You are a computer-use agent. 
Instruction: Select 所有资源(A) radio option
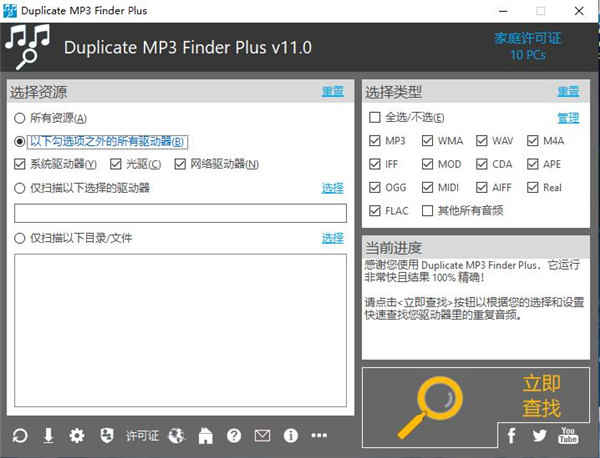(50, 118)
